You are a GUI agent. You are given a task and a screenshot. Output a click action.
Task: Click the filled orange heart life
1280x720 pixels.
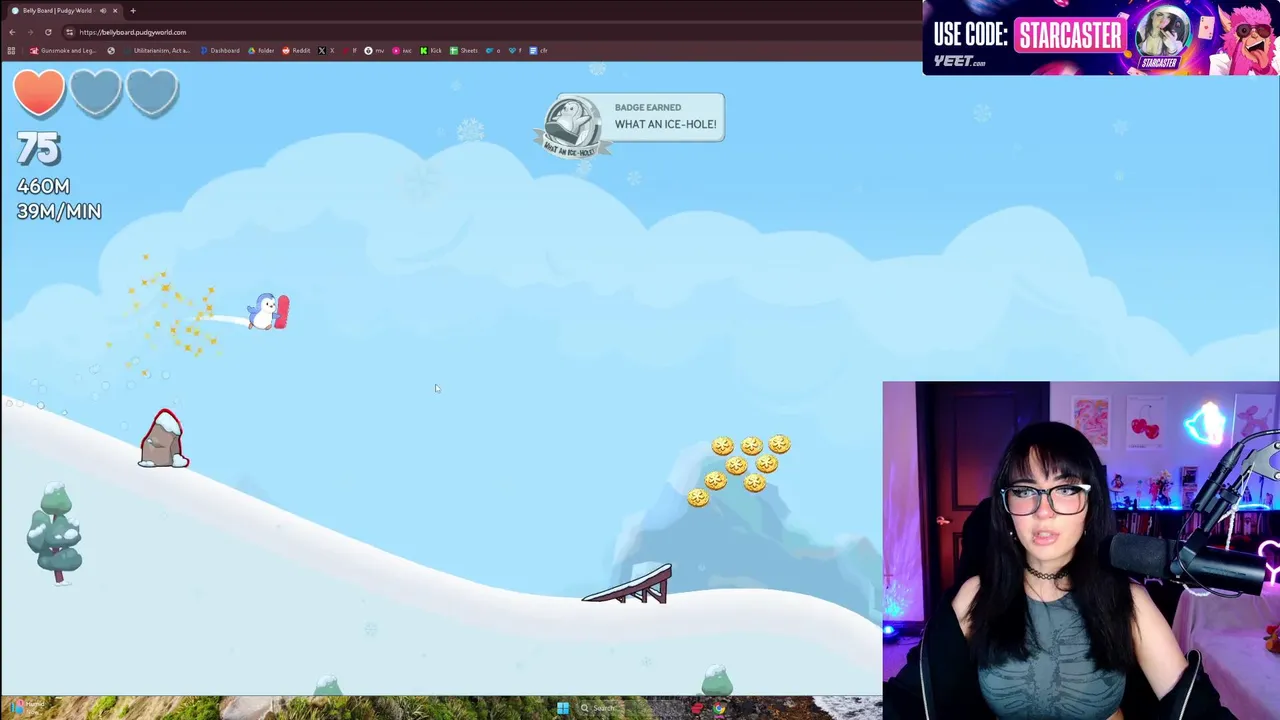click(39, 92)
